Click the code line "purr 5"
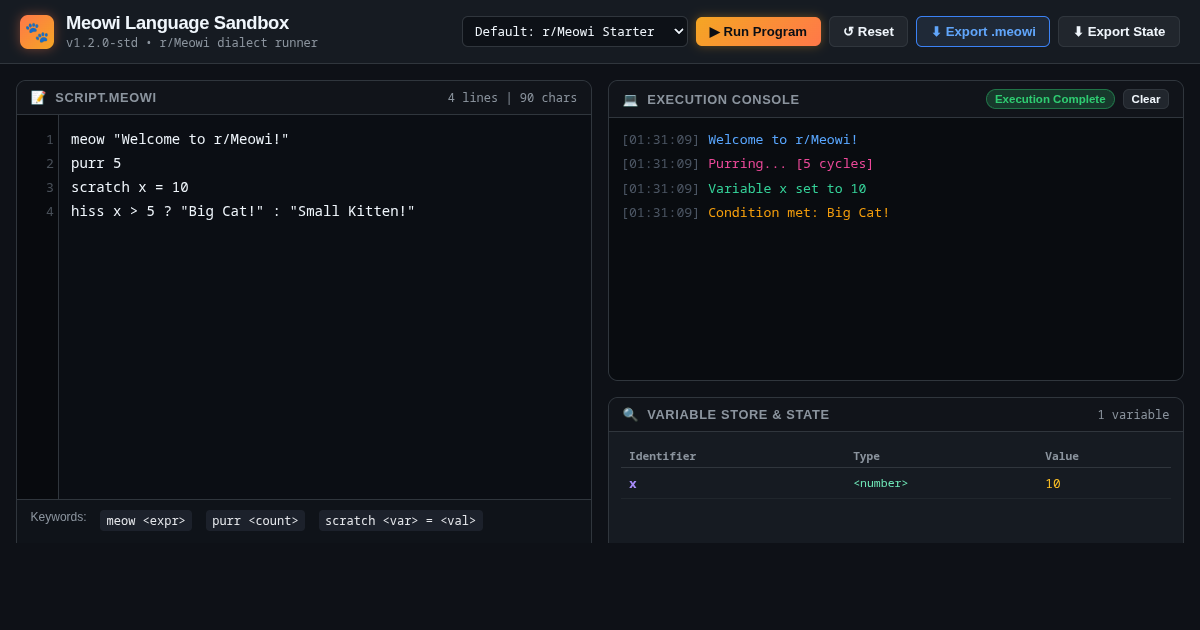 click(x=96, y=163)
